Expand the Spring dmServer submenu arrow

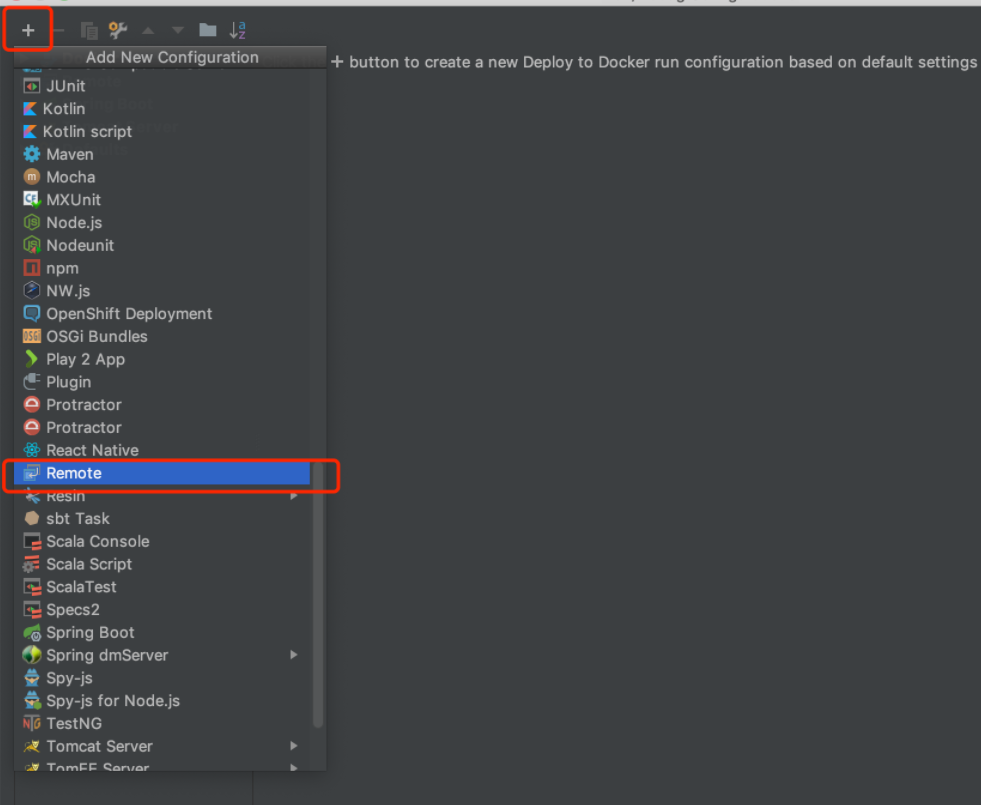click(x=293, y=655)
